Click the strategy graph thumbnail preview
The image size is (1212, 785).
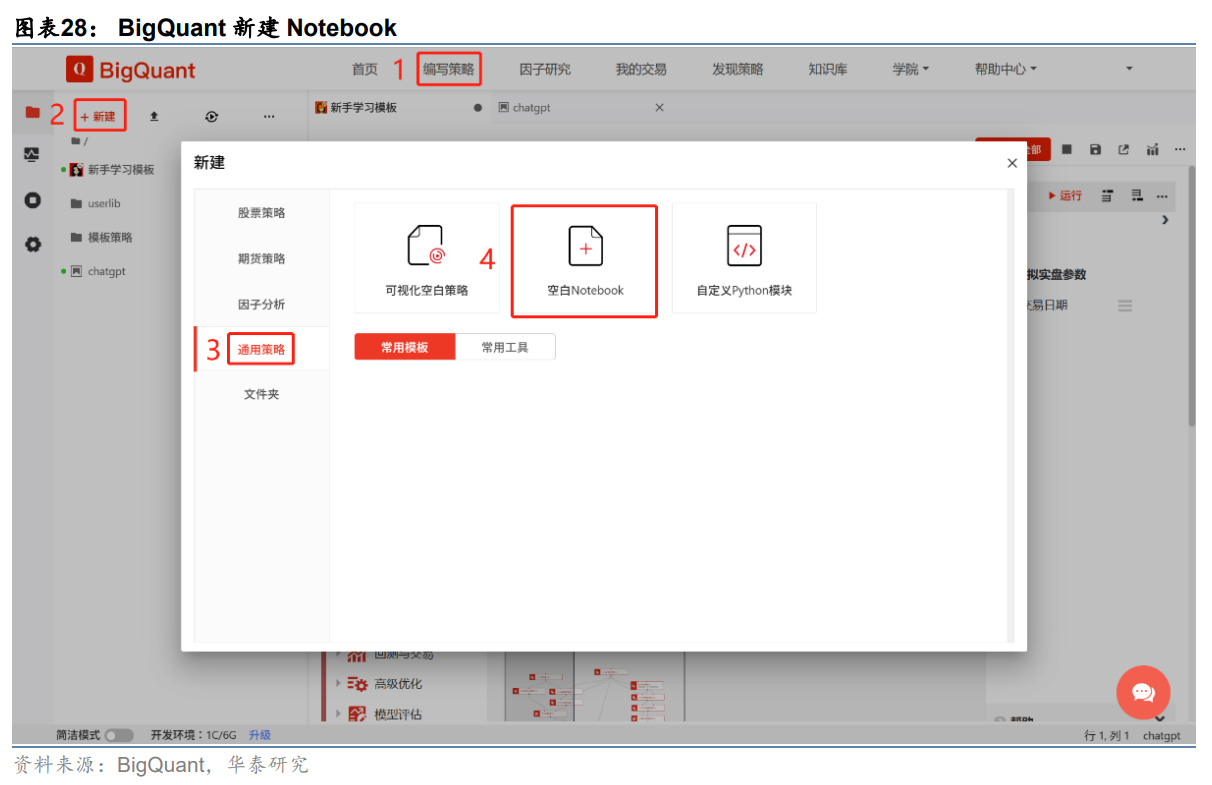point(594,686)
